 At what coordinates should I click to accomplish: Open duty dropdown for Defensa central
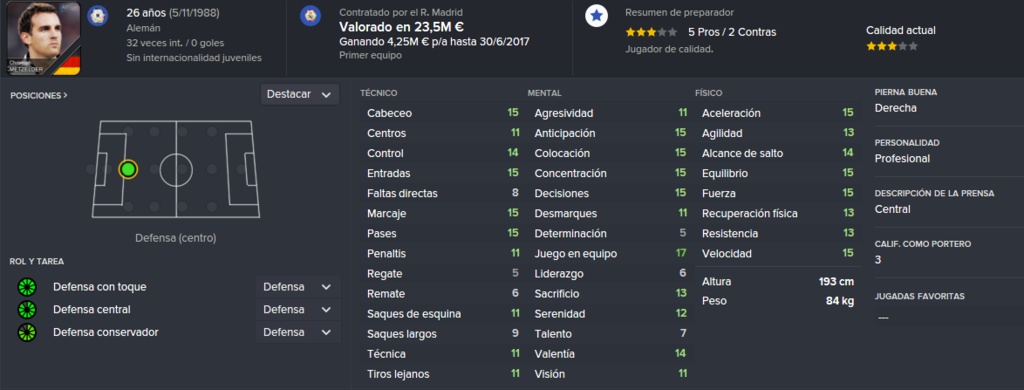point(297,310)
